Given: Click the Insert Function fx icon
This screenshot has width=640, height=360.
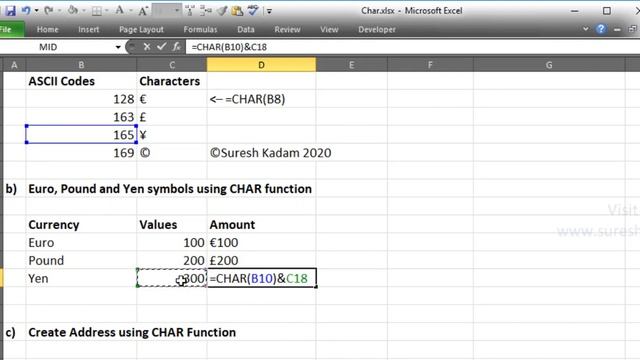Looking at the screenshot, I should click(176, 47).
